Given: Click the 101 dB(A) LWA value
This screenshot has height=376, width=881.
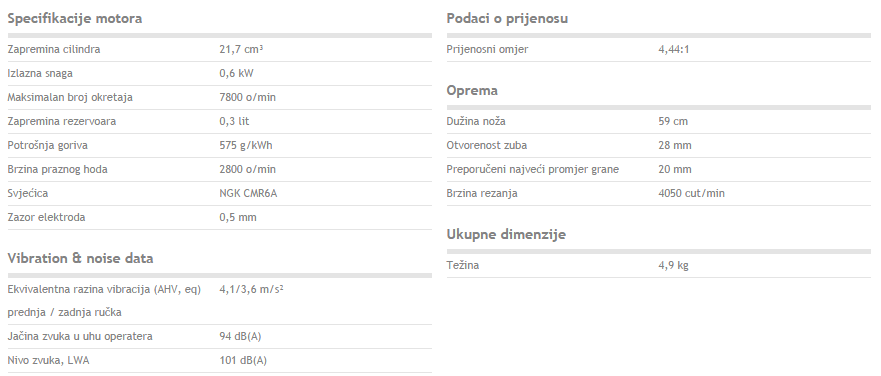Looking at the screenshot, I should (x=243, y=361).
